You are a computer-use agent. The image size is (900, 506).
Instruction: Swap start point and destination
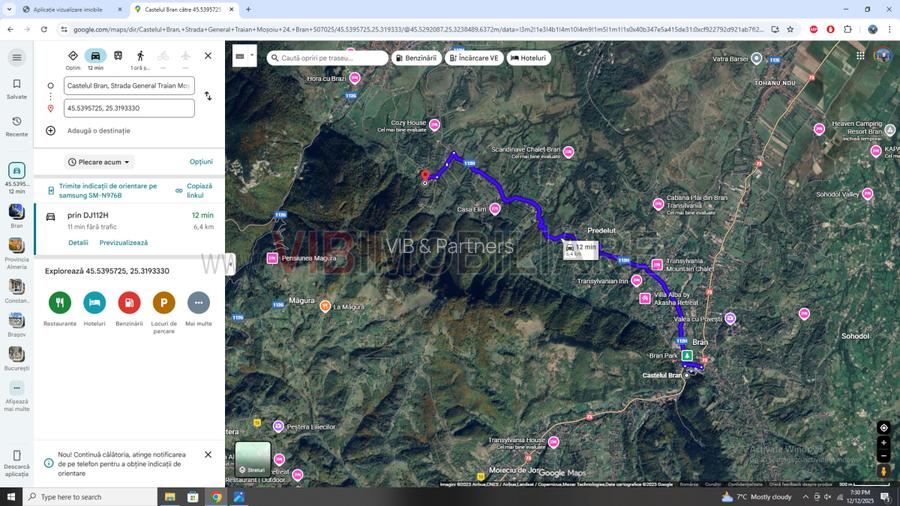(x=208, y=96)
